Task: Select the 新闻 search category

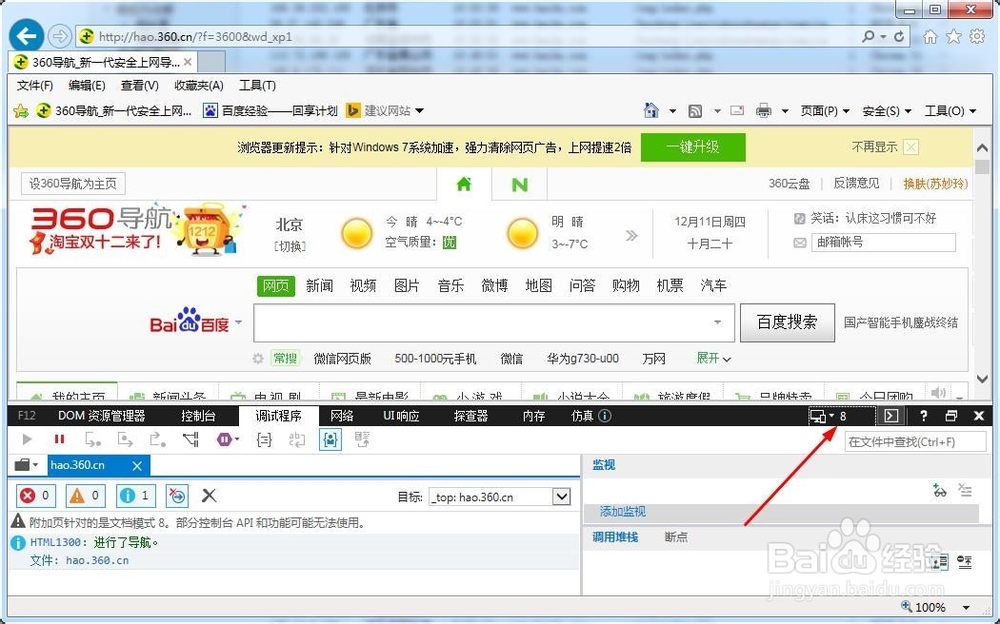Action: click(319, 286)
